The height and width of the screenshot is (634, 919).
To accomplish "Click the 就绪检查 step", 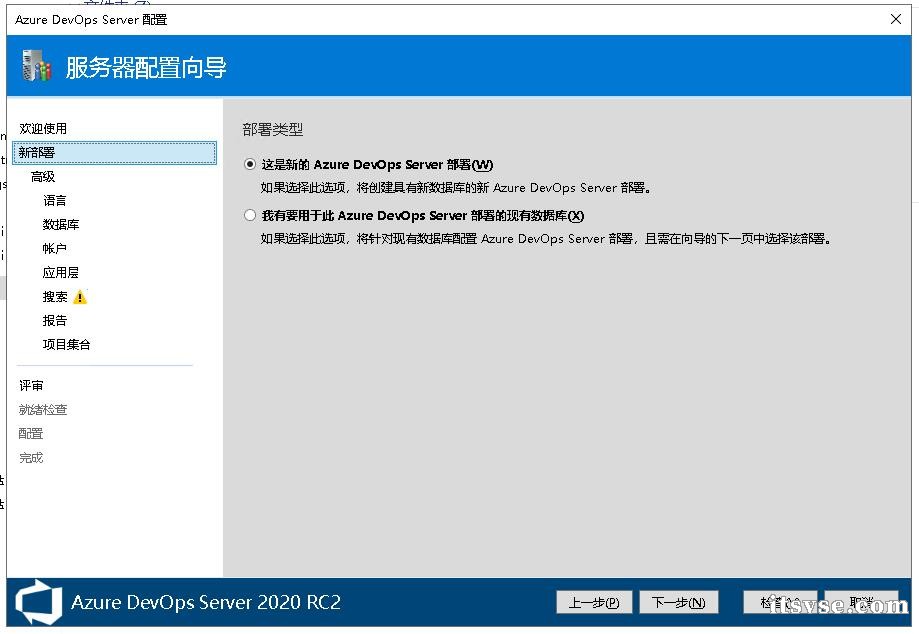I will pos(43,410).
